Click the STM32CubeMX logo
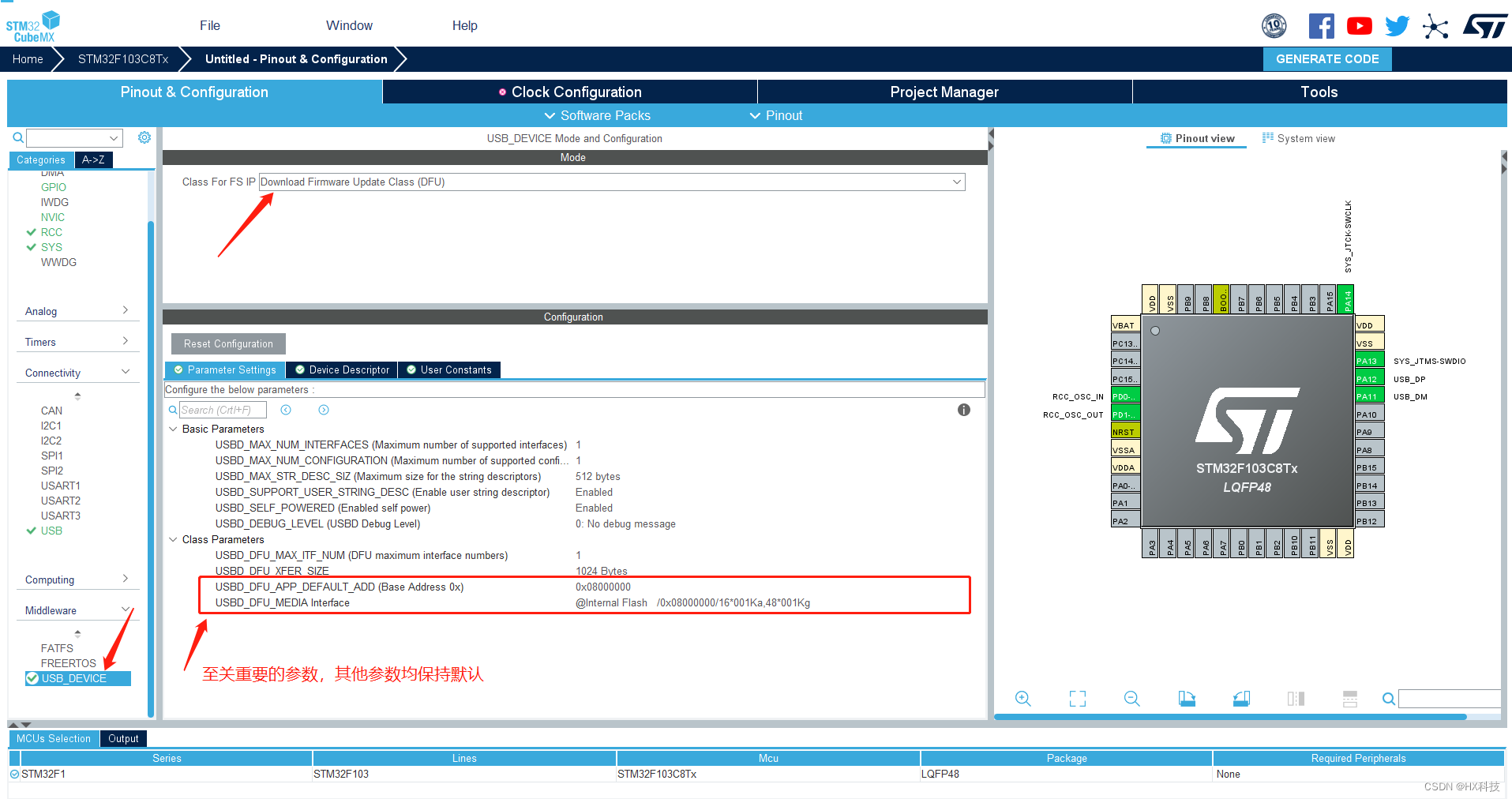This screenshot has width=1512, height=799. 33,26
